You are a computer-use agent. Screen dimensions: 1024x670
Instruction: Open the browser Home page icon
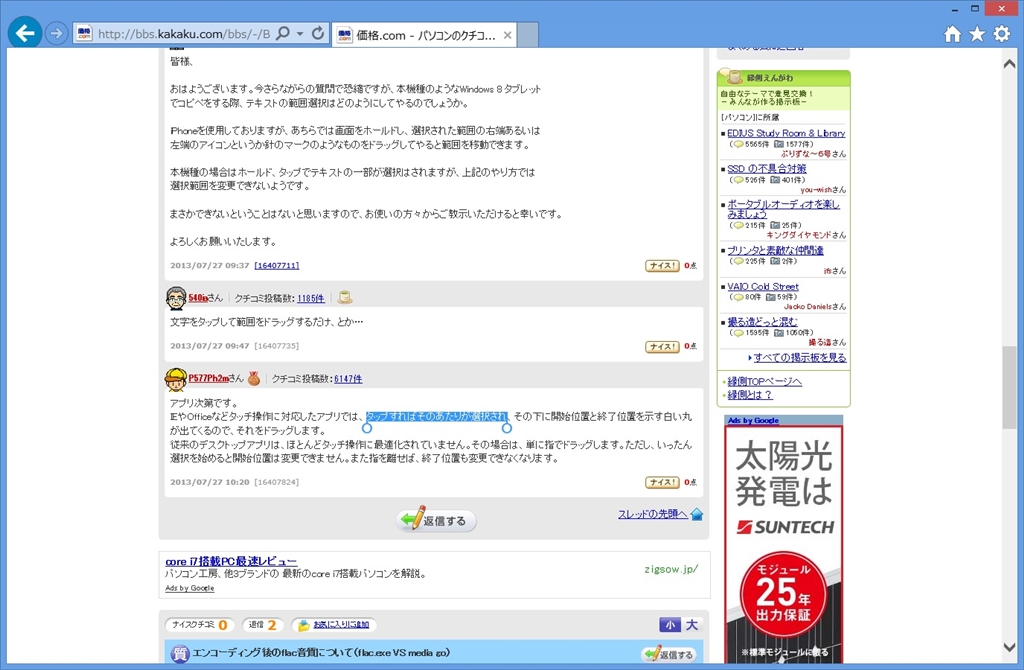(952, 34)
